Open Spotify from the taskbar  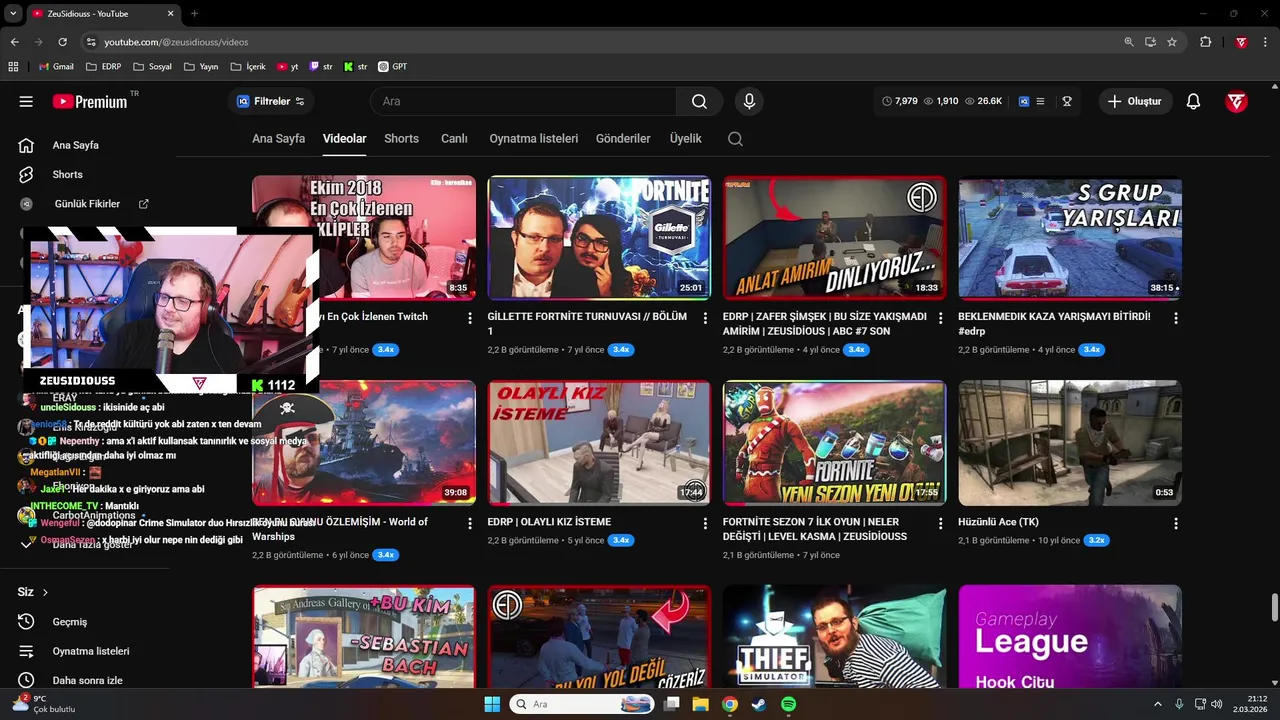[788, 704]
